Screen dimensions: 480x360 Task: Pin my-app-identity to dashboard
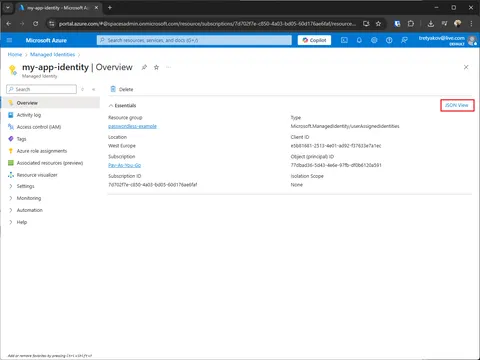tap(144, 67)
